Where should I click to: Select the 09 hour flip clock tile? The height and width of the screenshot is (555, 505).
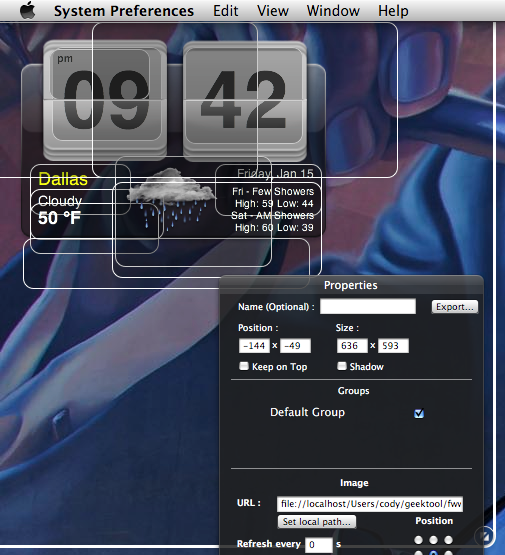pyautogui.click(x=105, y=100)
